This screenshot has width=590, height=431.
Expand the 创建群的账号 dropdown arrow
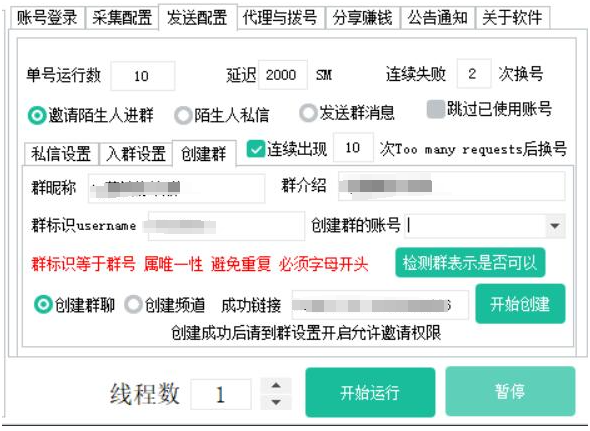[555, 226]
